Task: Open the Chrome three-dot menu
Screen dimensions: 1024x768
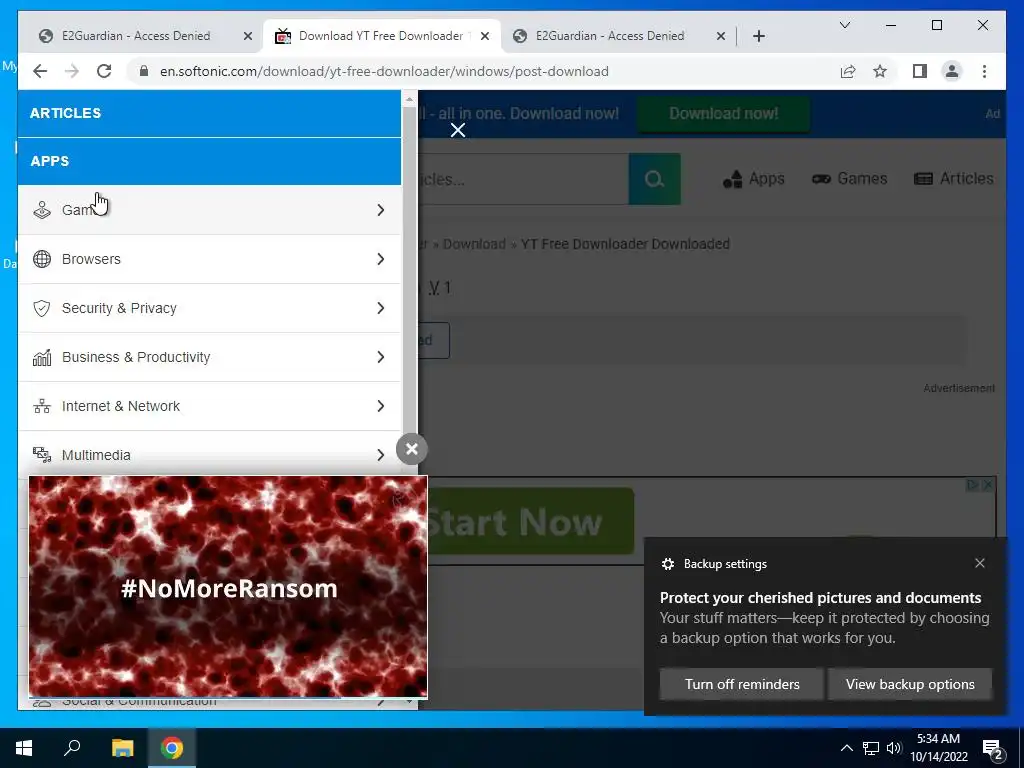Action: pyautogui.click(x=984, y=71)
